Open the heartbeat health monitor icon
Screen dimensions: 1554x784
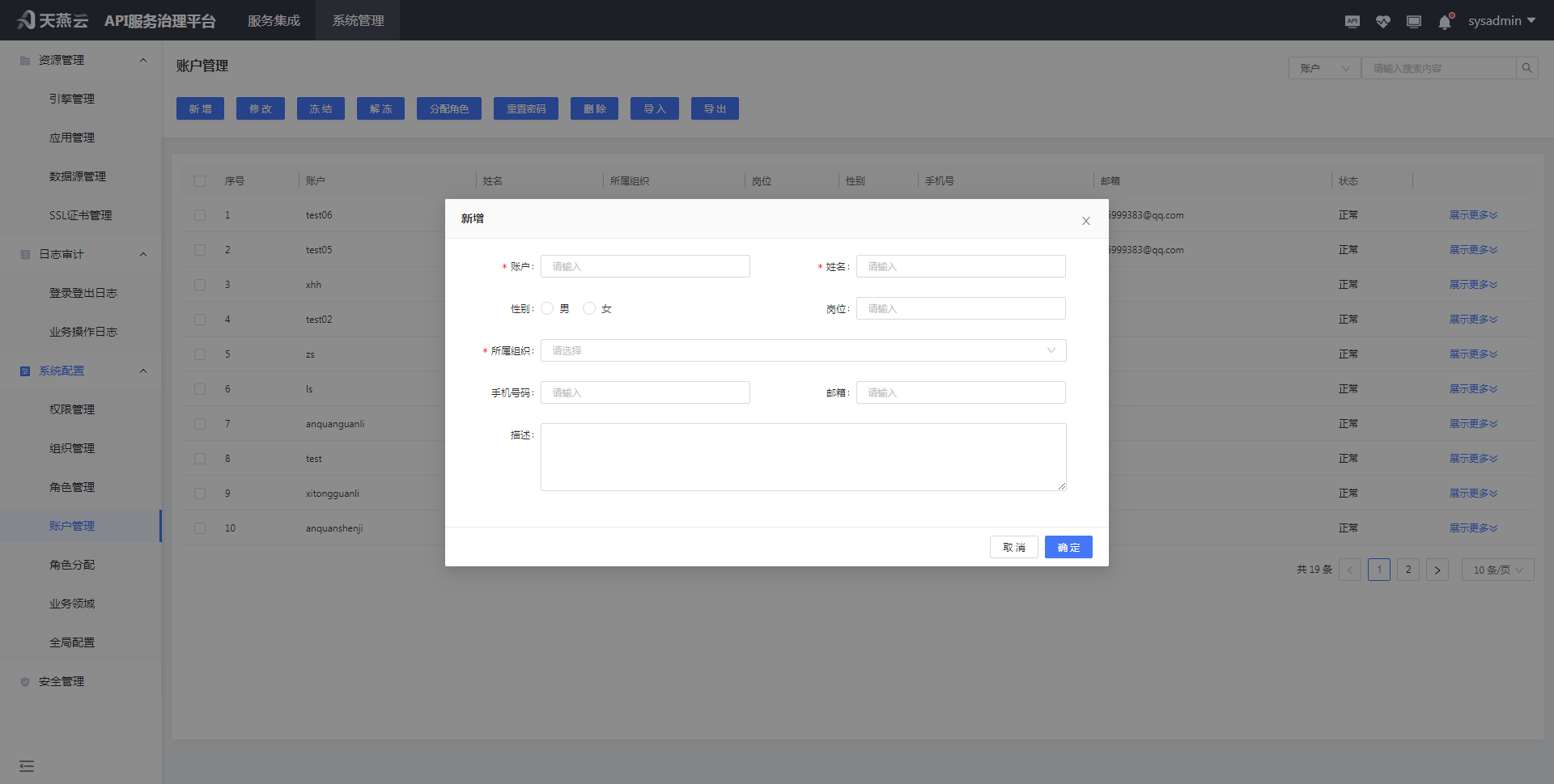point(1382,22)
